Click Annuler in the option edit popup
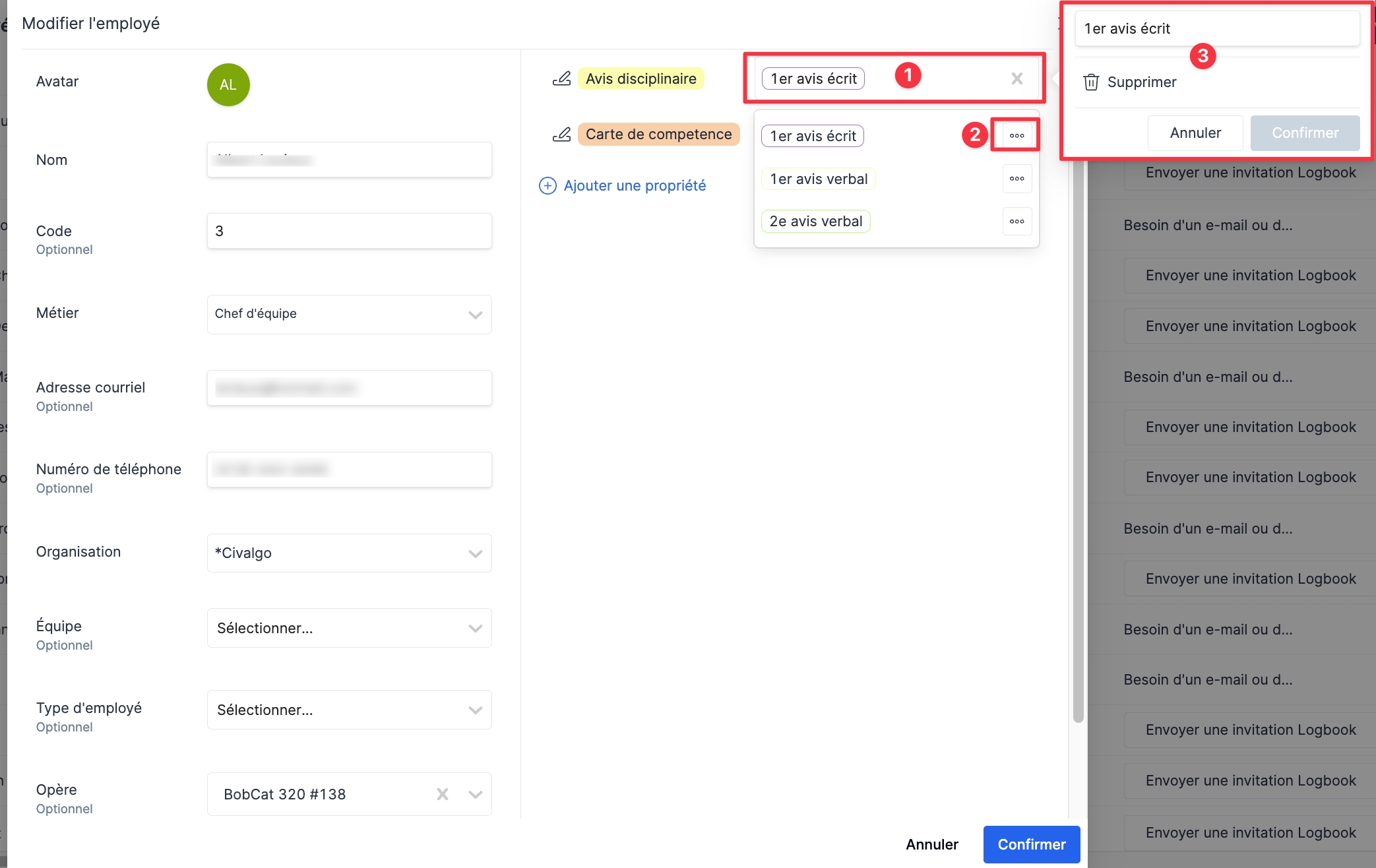This screenshot has width=1376, height=868. click(1195, 133)
